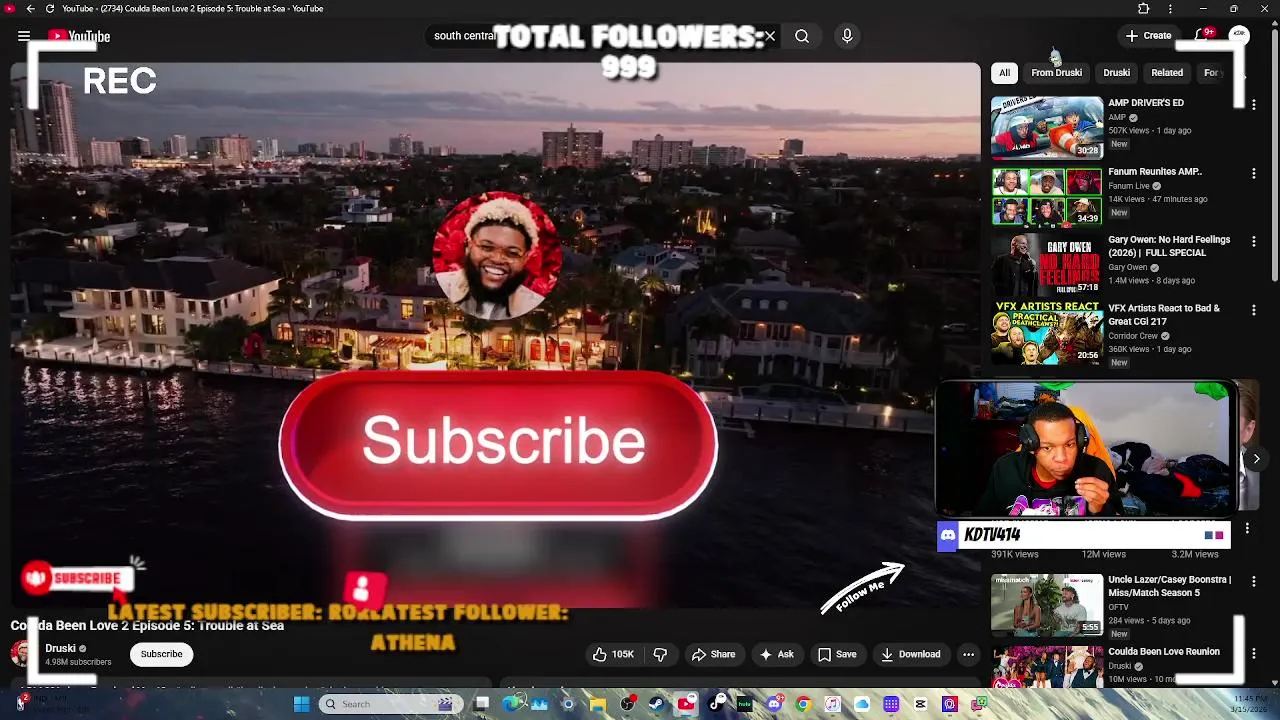
Task: Click the Windows taskbar search box
Action: tap(392, 704)
